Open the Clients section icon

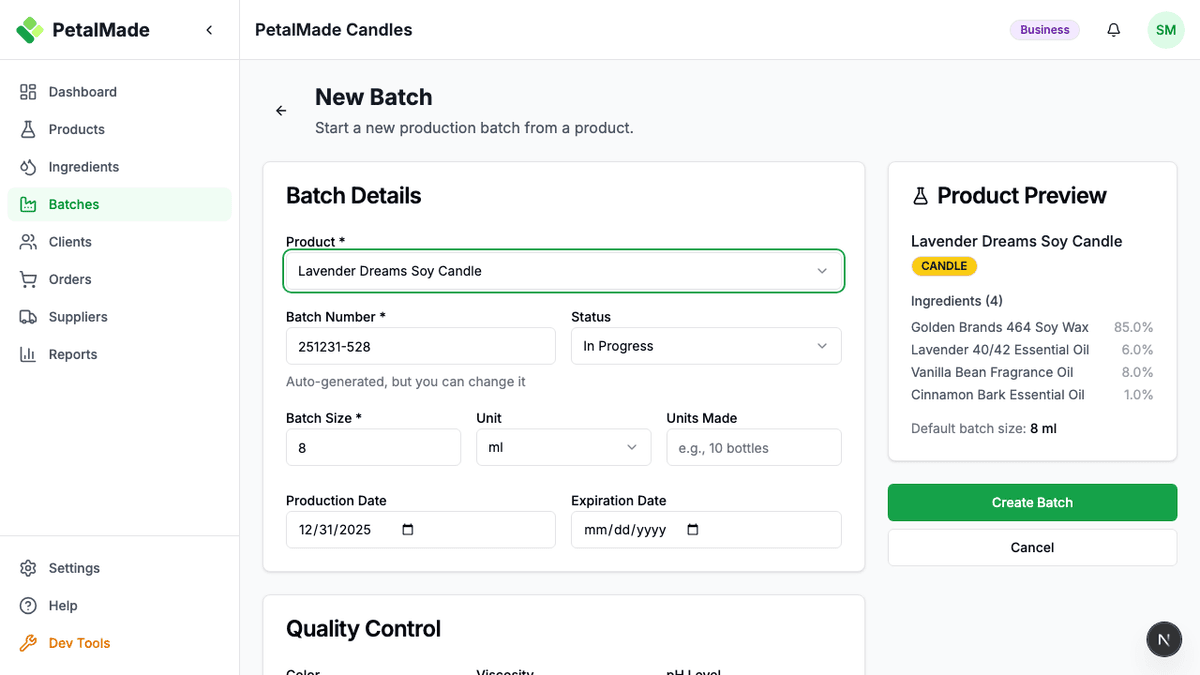(29, 241)
